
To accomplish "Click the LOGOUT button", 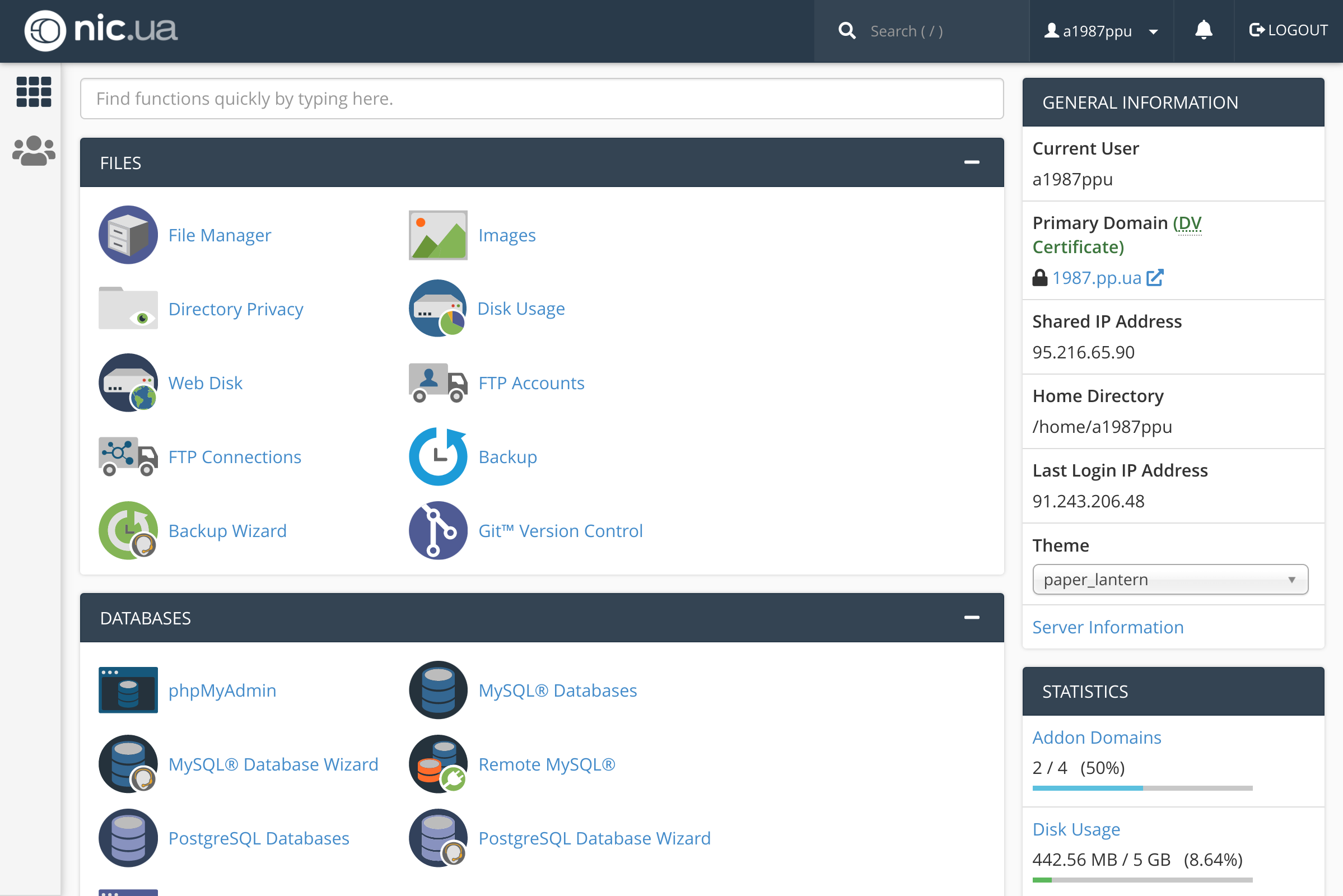I will (1288, 30).
